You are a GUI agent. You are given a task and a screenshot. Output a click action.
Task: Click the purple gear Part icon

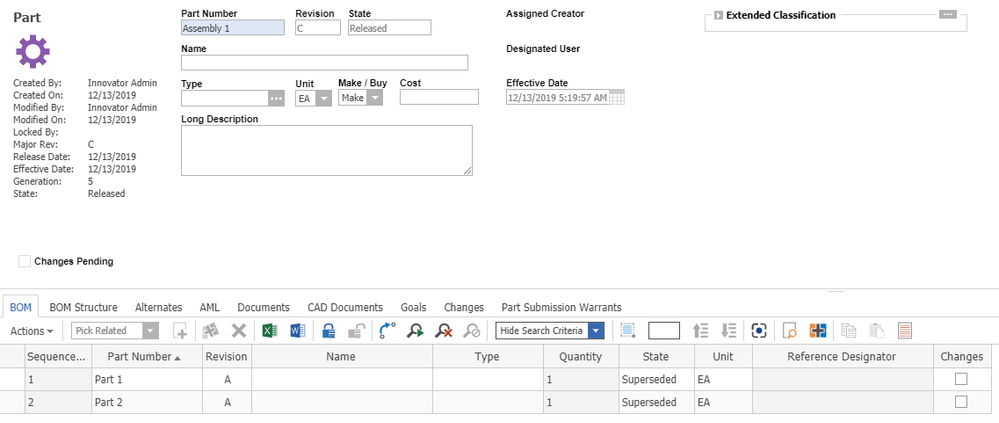point(33,51)
